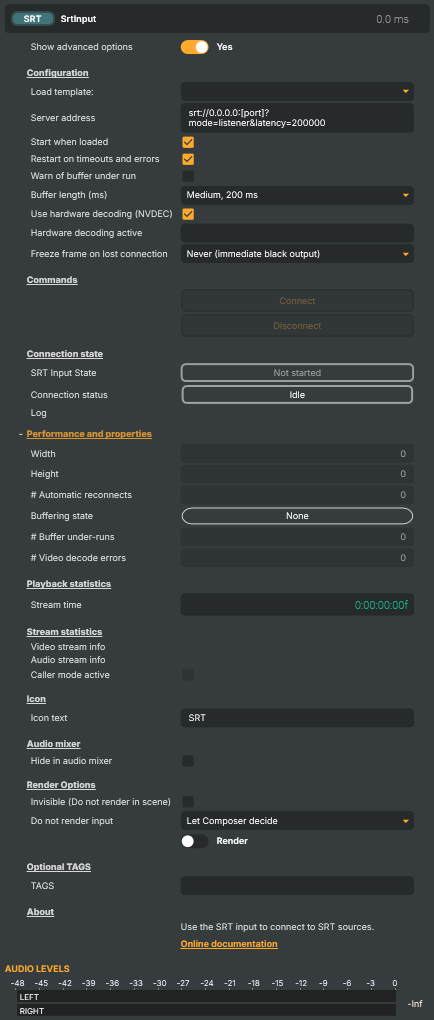Enable Warn of buffer under run
The width and height of the screenshot is (434, 1020).
click(188, 176)
